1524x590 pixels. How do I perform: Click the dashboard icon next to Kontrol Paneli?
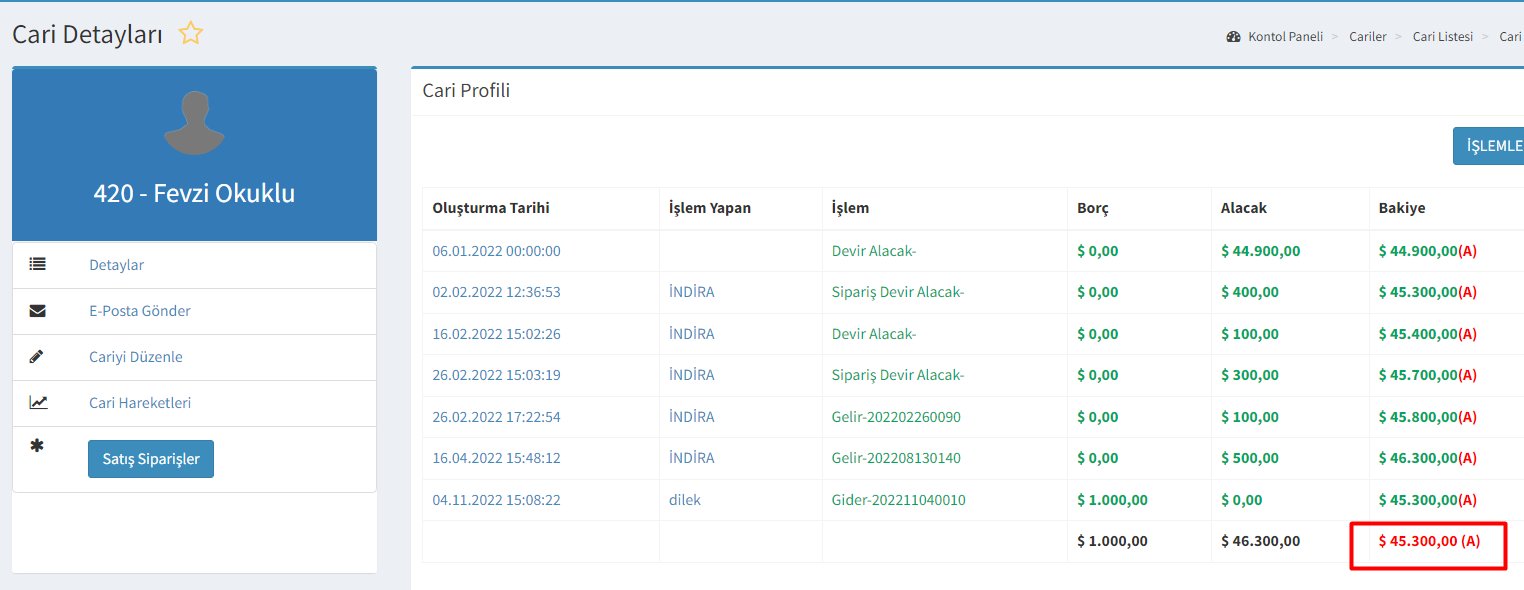[1233, 37]
